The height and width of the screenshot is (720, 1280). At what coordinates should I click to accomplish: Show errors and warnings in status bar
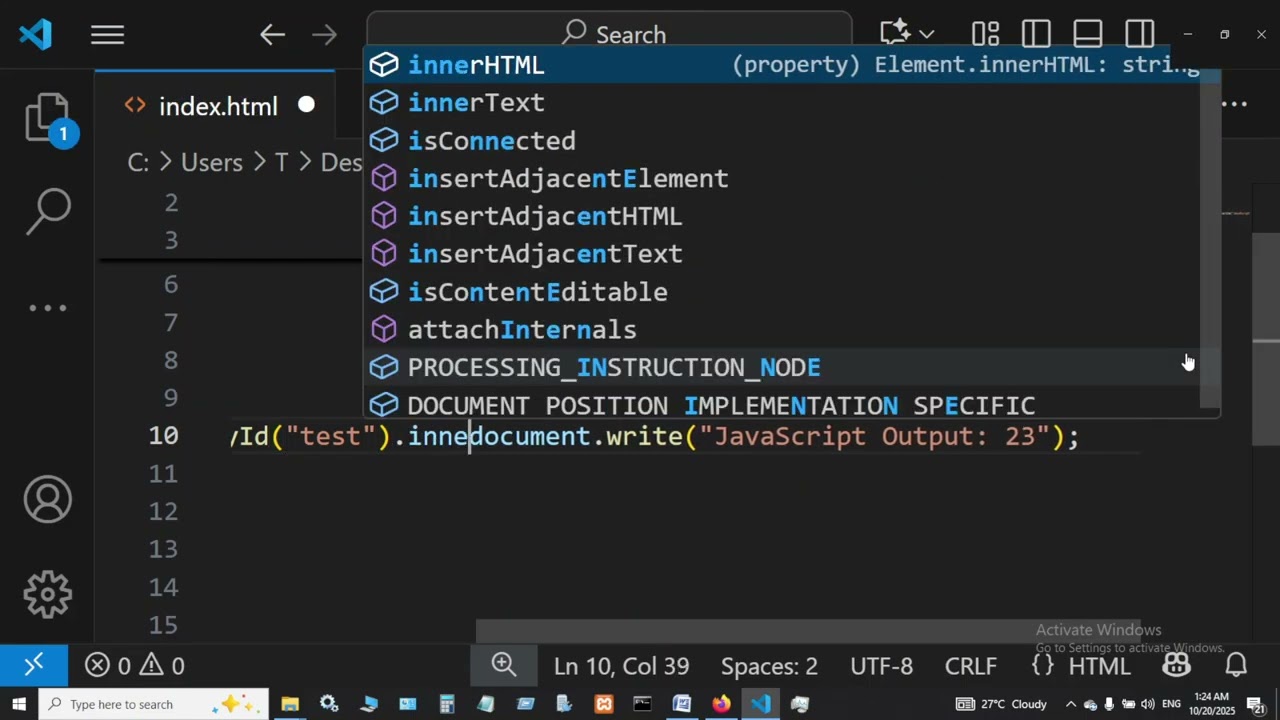click(134, 666)
